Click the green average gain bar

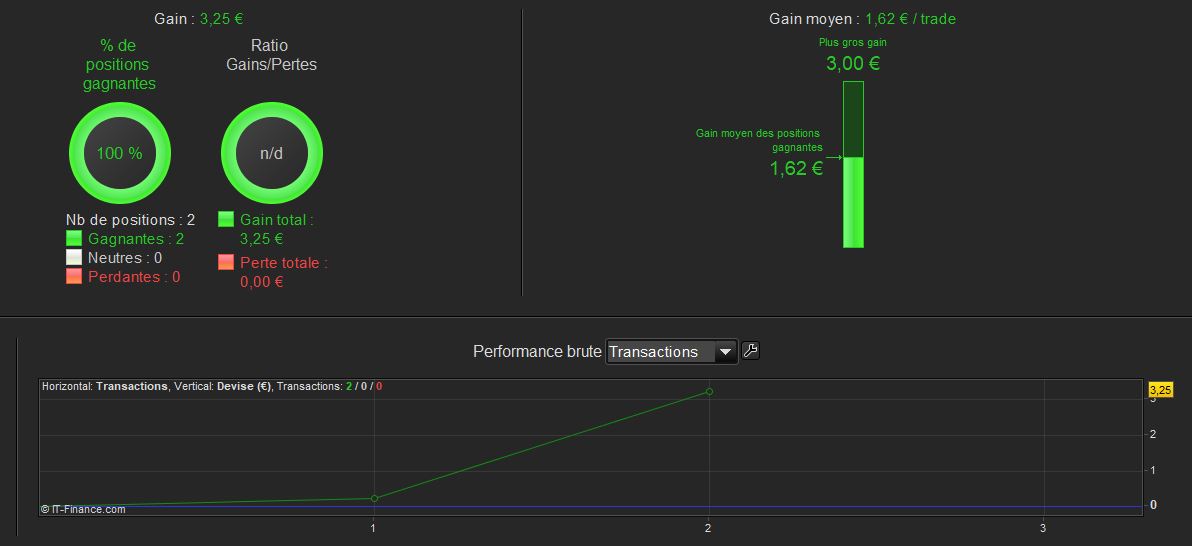tap(853, 201)
